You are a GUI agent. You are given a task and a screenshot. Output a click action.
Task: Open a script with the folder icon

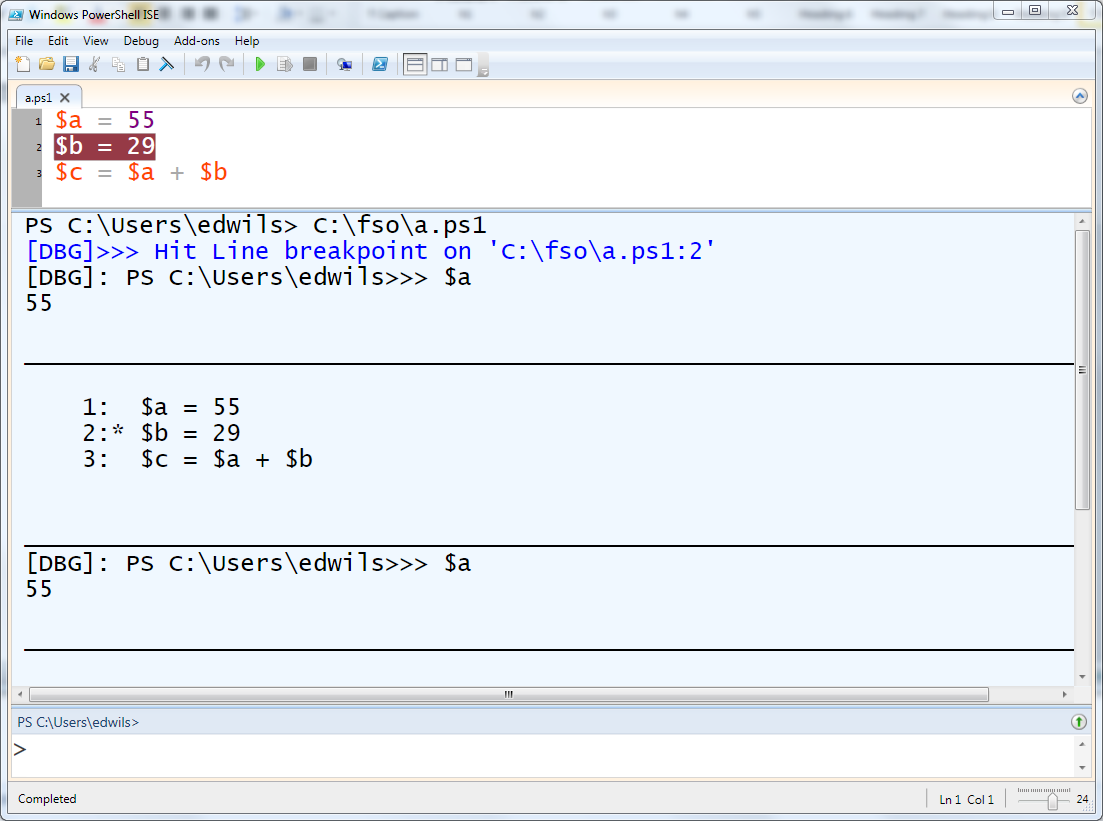coord(46,65)
